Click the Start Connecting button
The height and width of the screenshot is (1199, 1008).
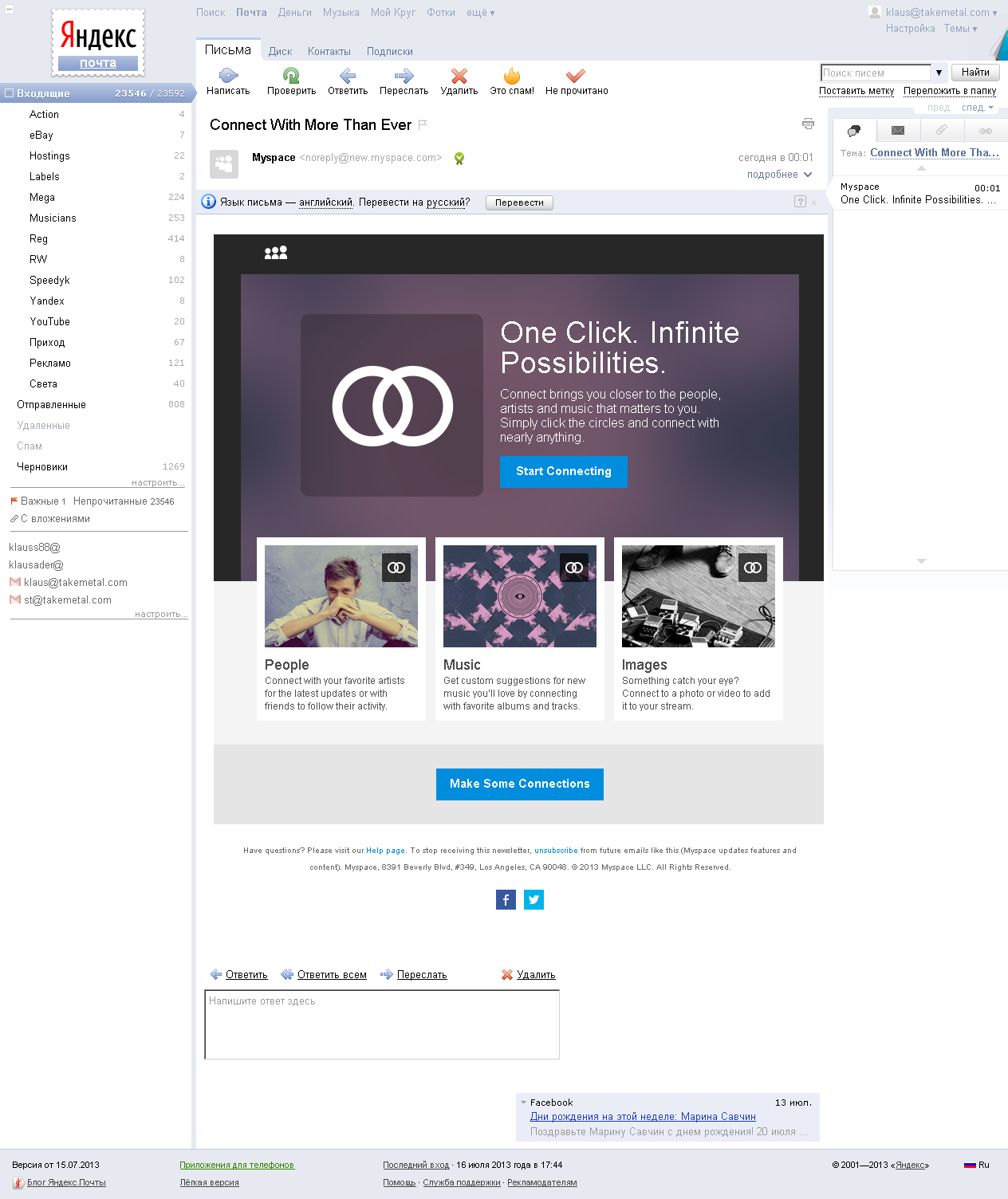pos(564,471)
